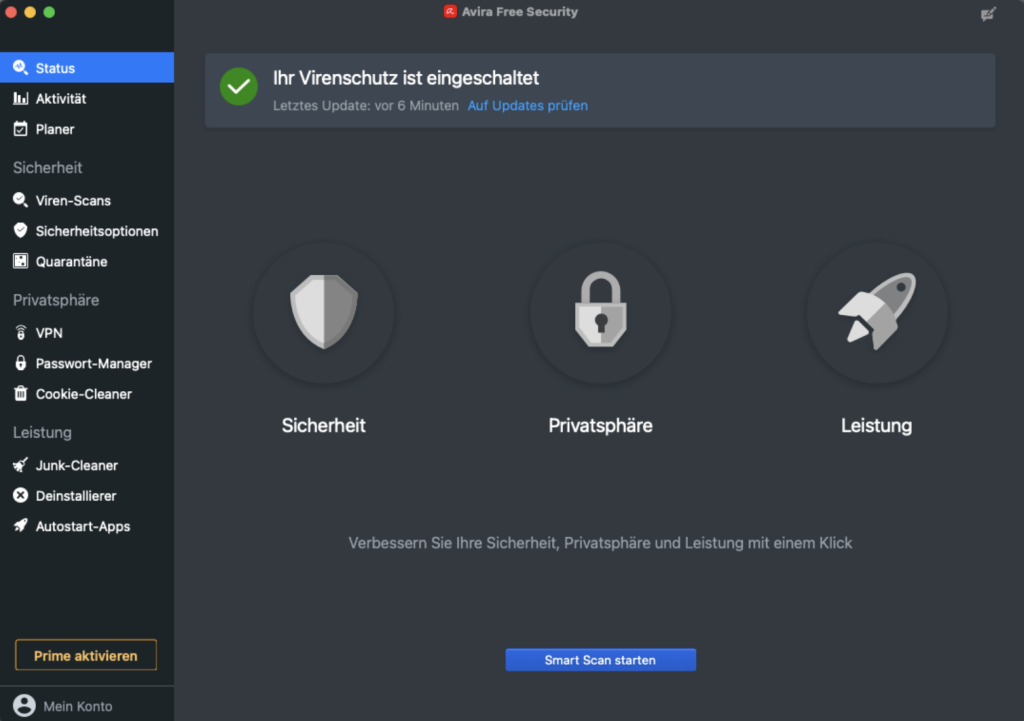Viewport: 1024px width, 721px height.
Task: Select Deinstallierer in the sidebar
Action: 76,496
